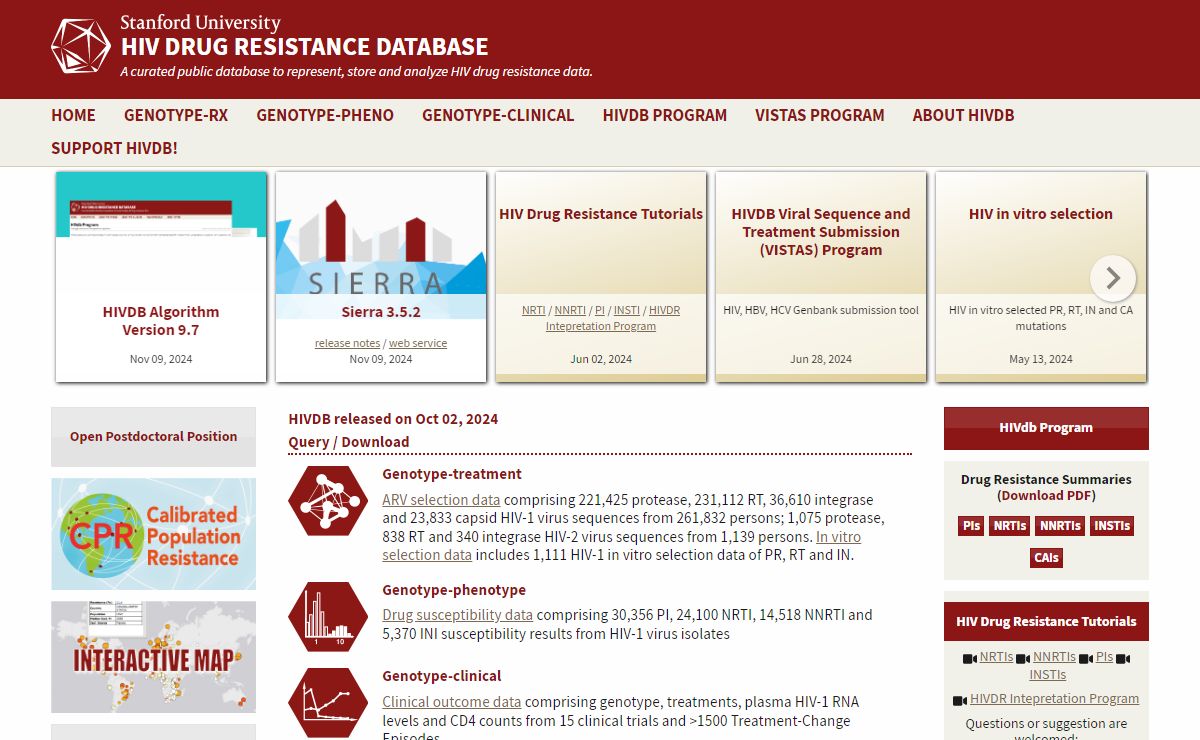Image resolution: width=1200 pixels, height=740 pixels.
Task: Open HIV in vitro selection card title
Action: click(1041, 214)
